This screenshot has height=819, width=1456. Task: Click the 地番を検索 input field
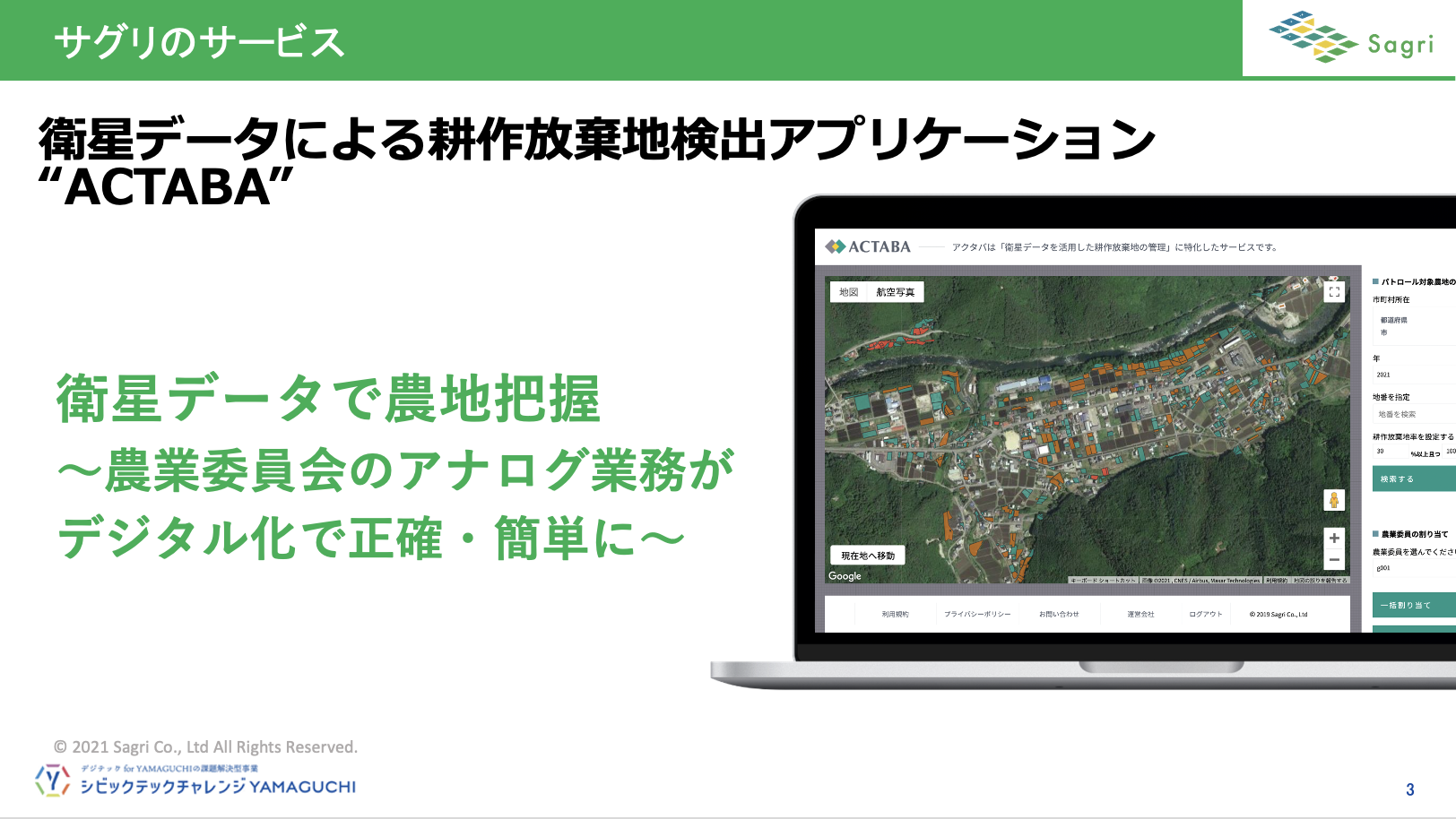1415,414
